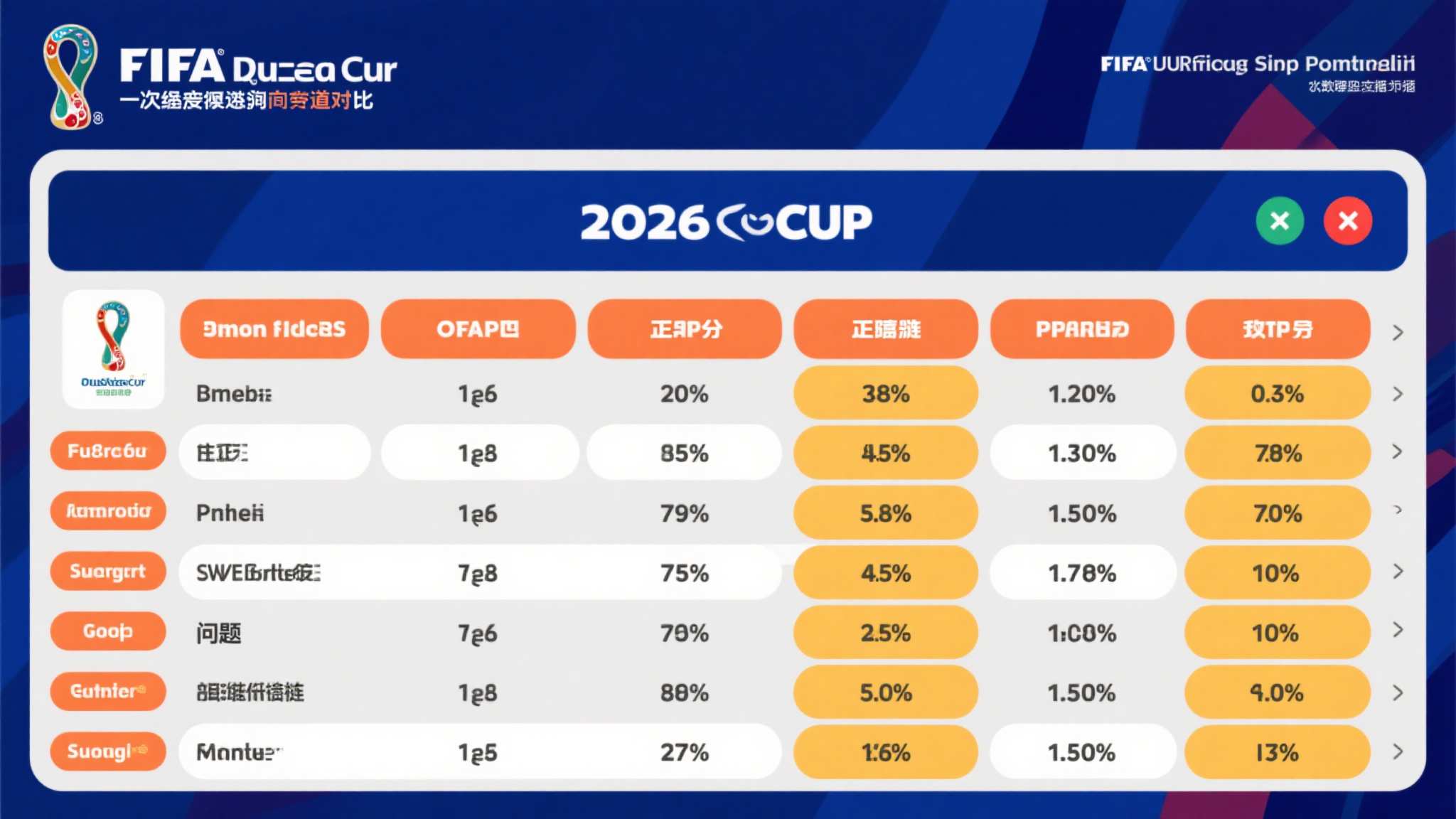Click the World Cup emblem thumbnail

point(114,349)
